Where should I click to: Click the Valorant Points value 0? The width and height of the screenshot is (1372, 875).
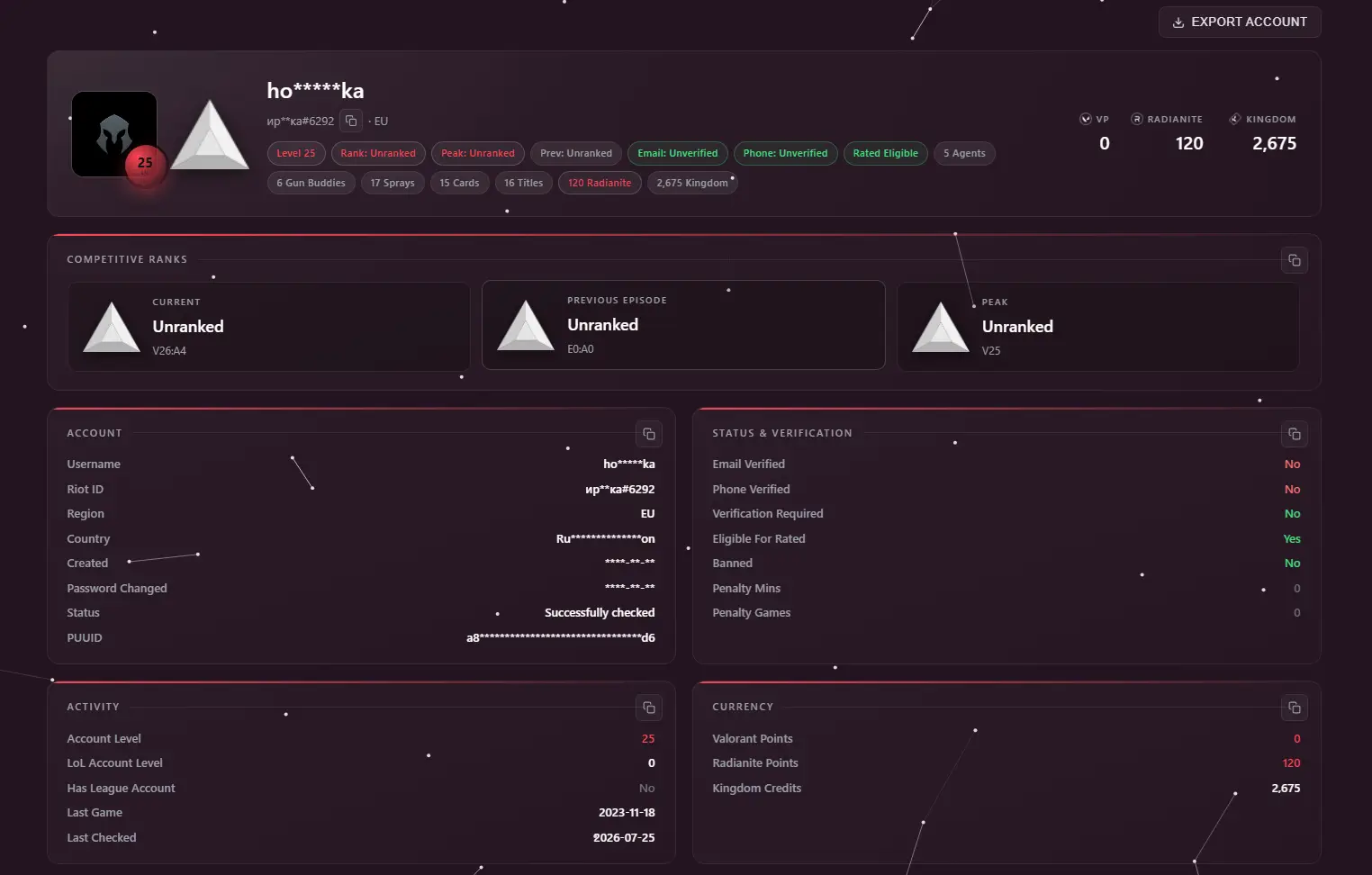coord(1297,739)
